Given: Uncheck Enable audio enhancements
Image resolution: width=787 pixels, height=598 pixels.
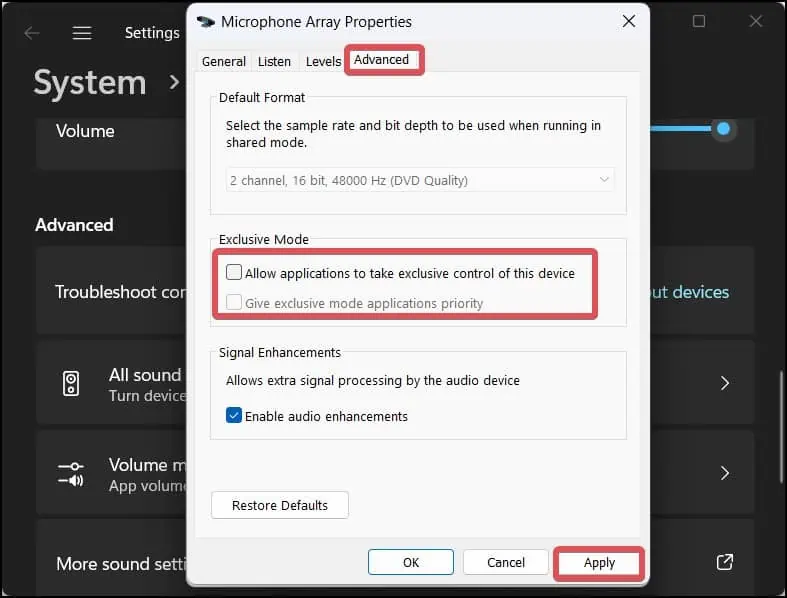Looking at the screenshot, I should [x=234, y=415].
